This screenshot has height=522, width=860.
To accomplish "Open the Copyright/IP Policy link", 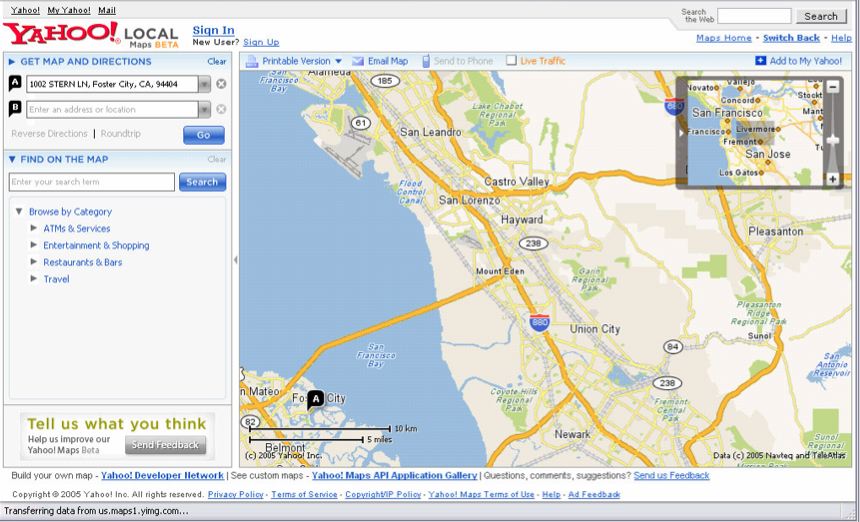I will tap(383, 495).
